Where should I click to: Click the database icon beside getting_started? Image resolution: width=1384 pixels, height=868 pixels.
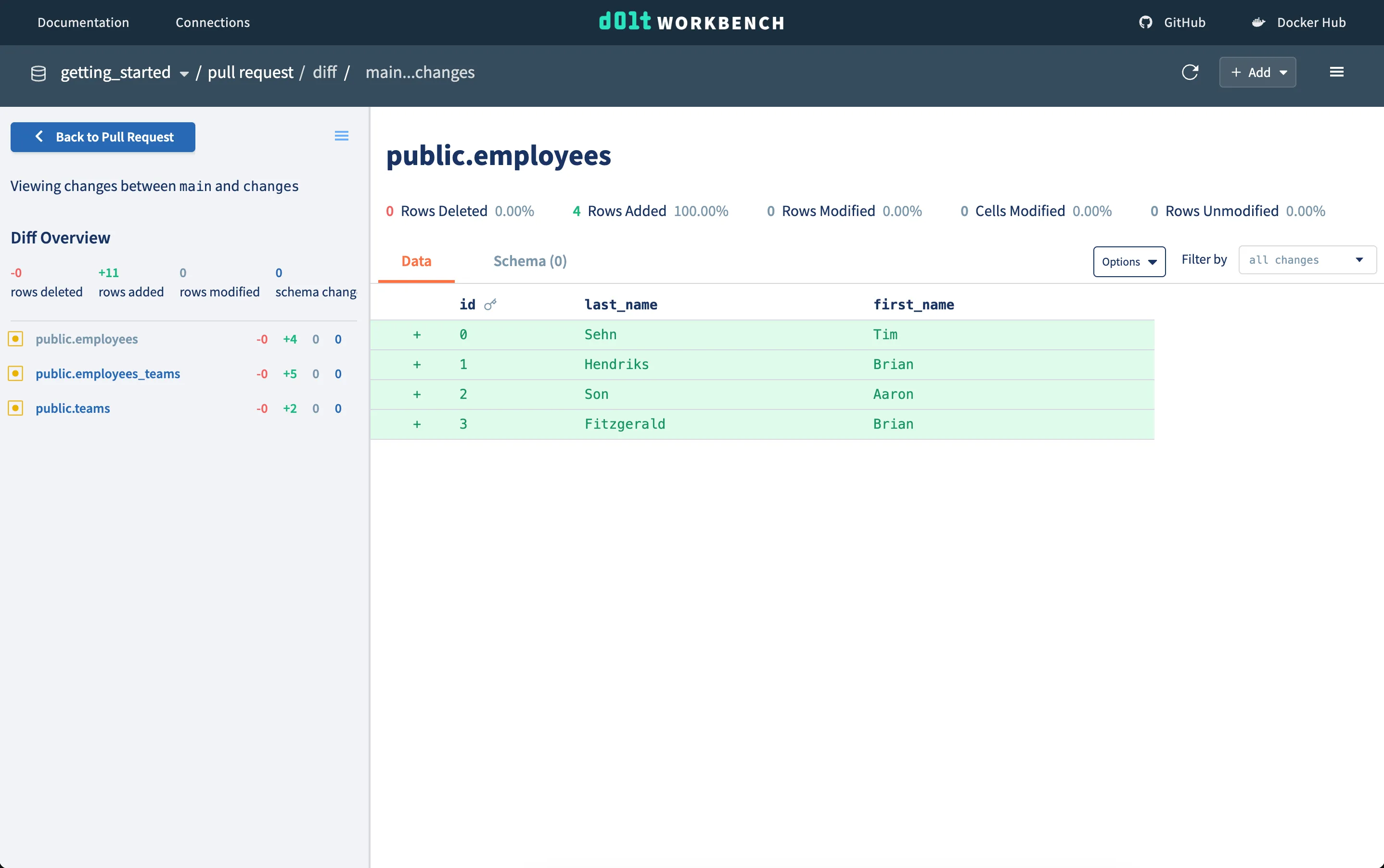(38, 73)
